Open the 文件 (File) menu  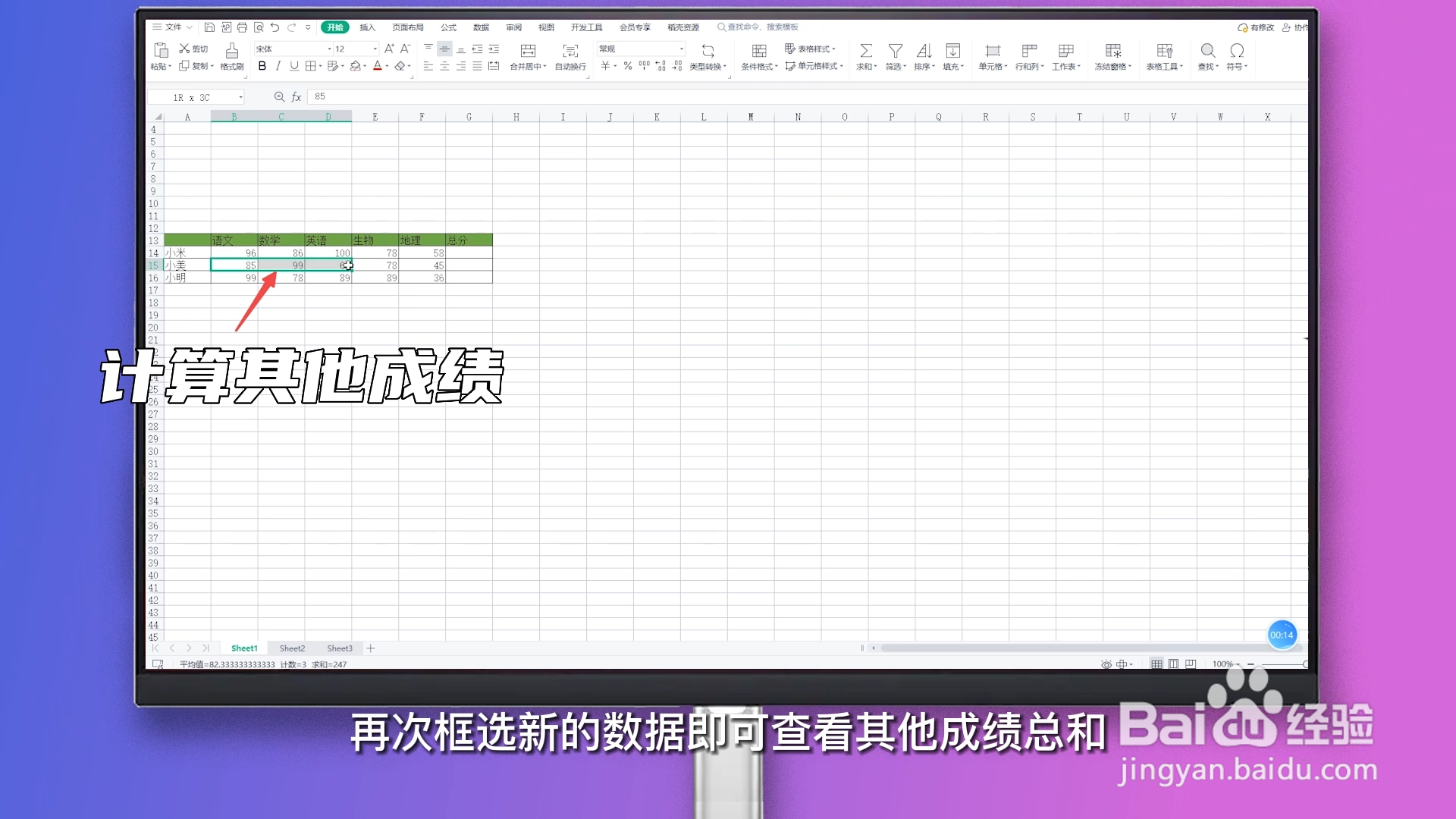[x=173, y=27]
